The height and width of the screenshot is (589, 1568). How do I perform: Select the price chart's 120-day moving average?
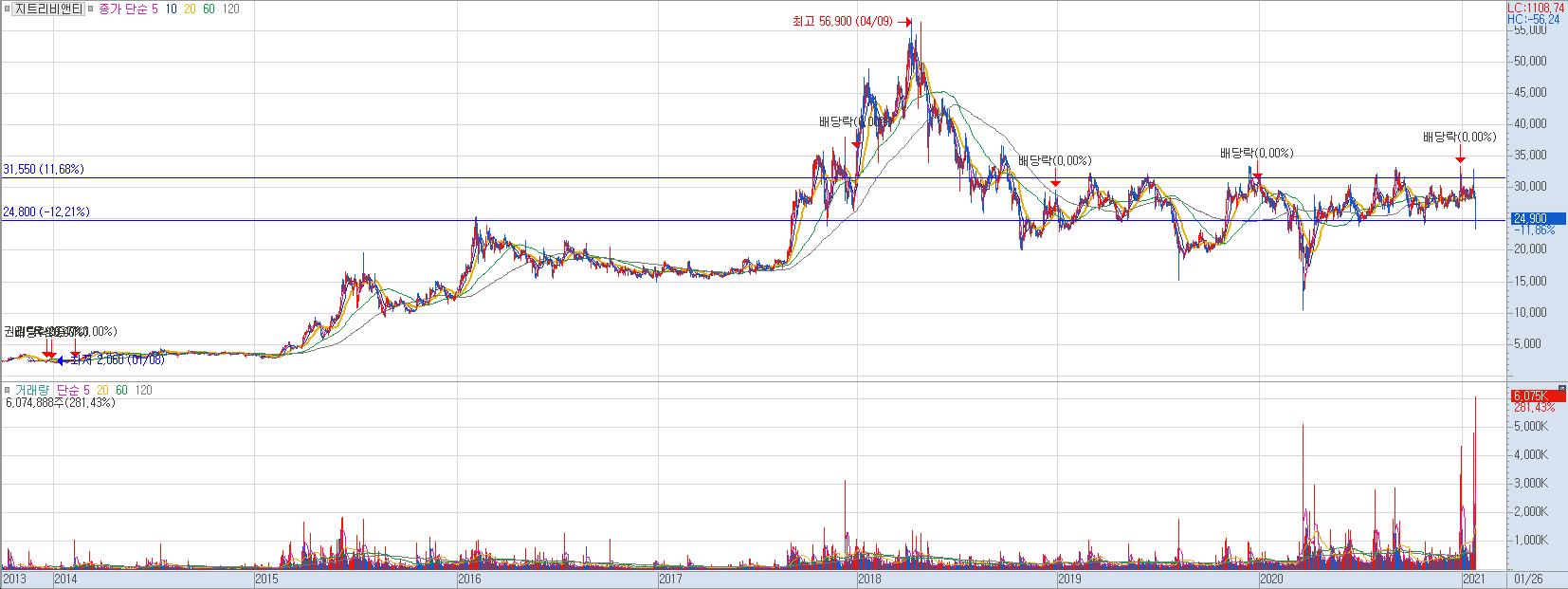coord(232,9)
